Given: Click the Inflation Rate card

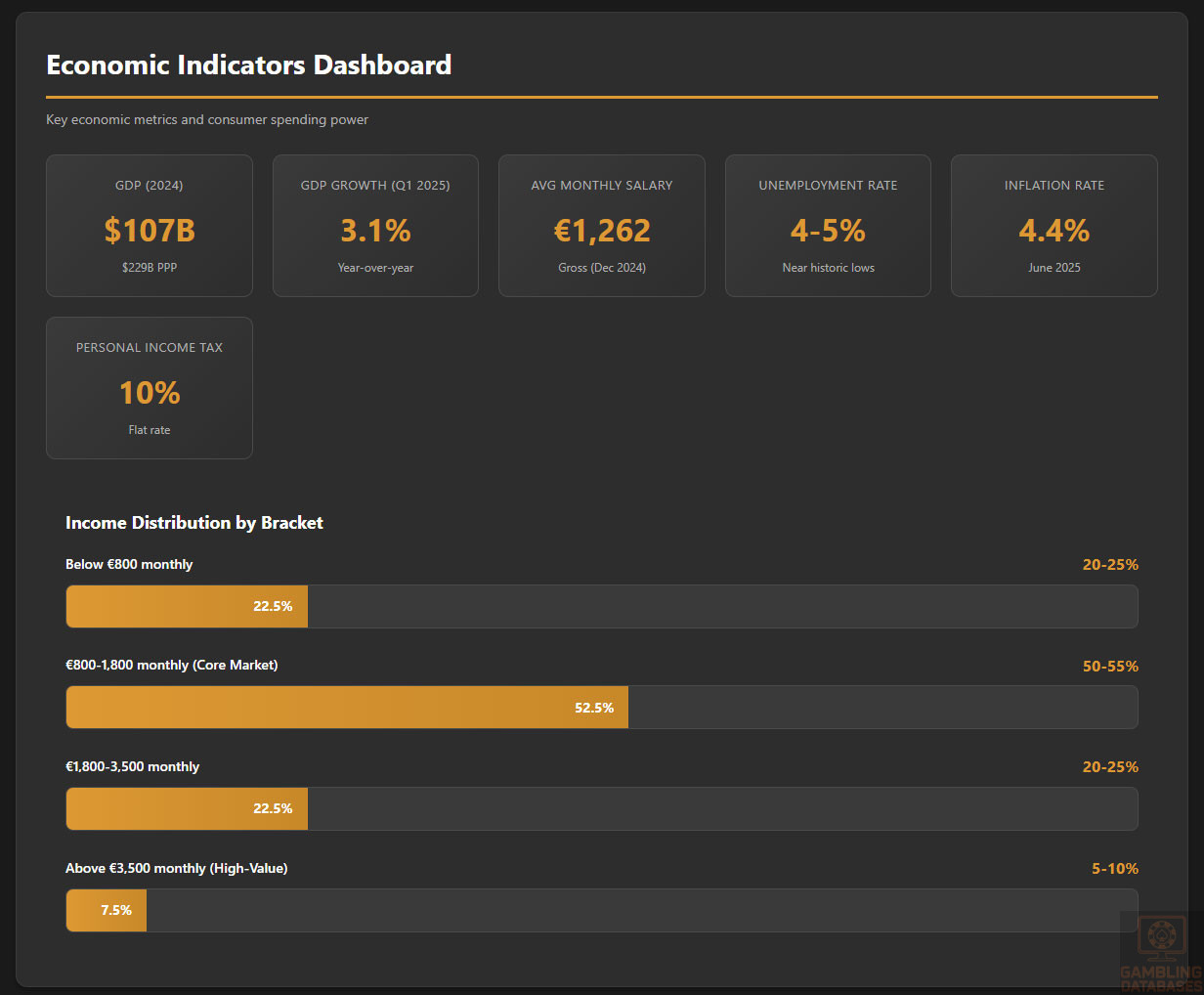Looking at the screenshot, I should pyautogui.click(x=1053, y=226).
